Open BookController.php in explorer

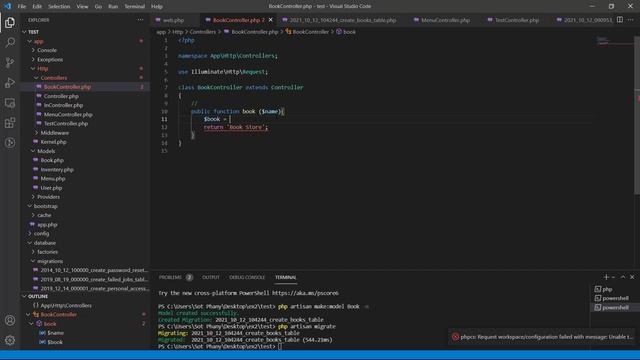pos(67,87)
